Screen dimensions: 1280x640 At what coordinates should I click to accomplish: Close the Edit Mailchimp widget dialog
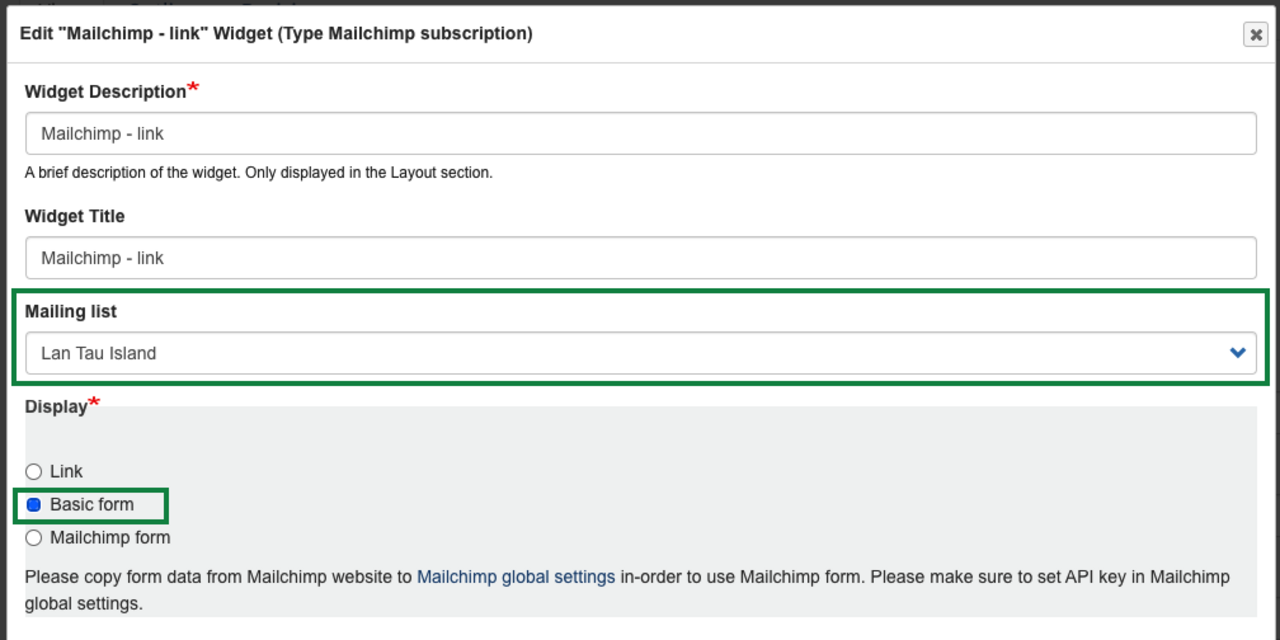(x=1255, y=34)
